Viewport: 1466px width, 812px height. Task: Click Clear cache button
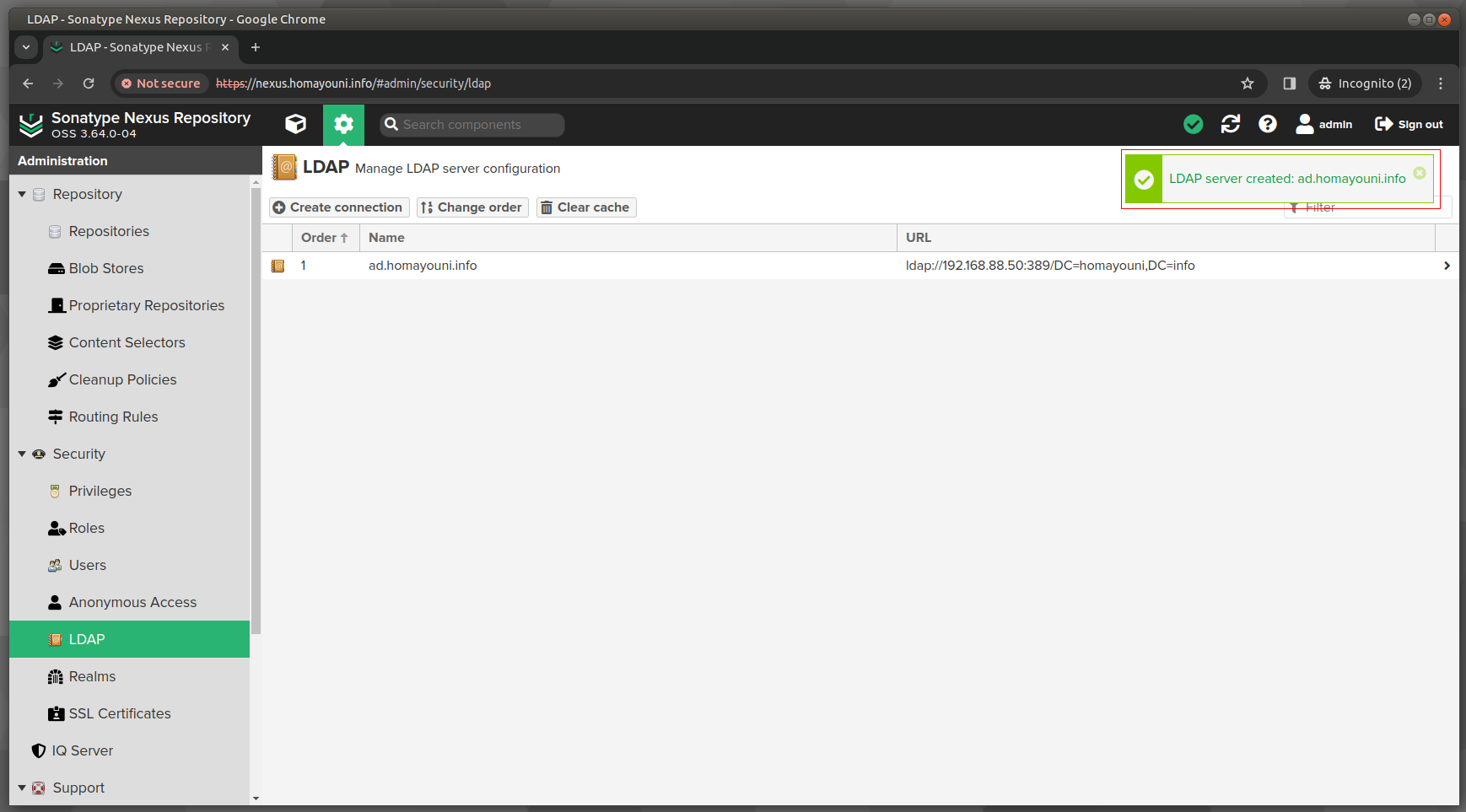(586, 207)
